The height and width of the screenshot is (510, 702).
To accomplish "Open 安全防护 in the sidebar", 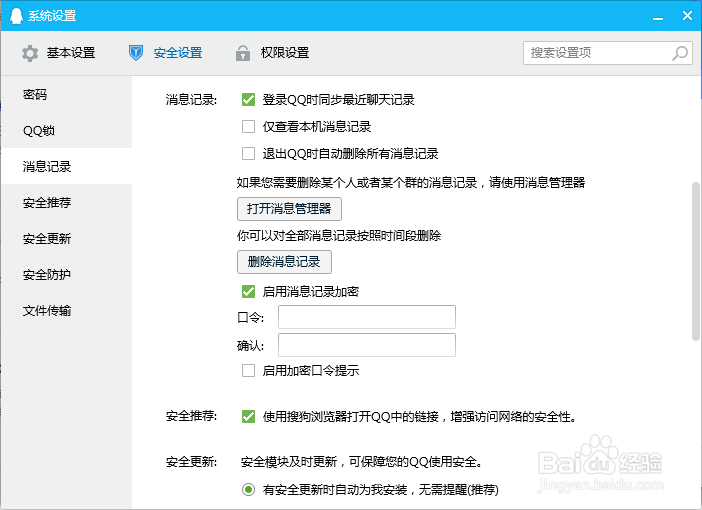I will pyautogui.click(x=67, y=274).
